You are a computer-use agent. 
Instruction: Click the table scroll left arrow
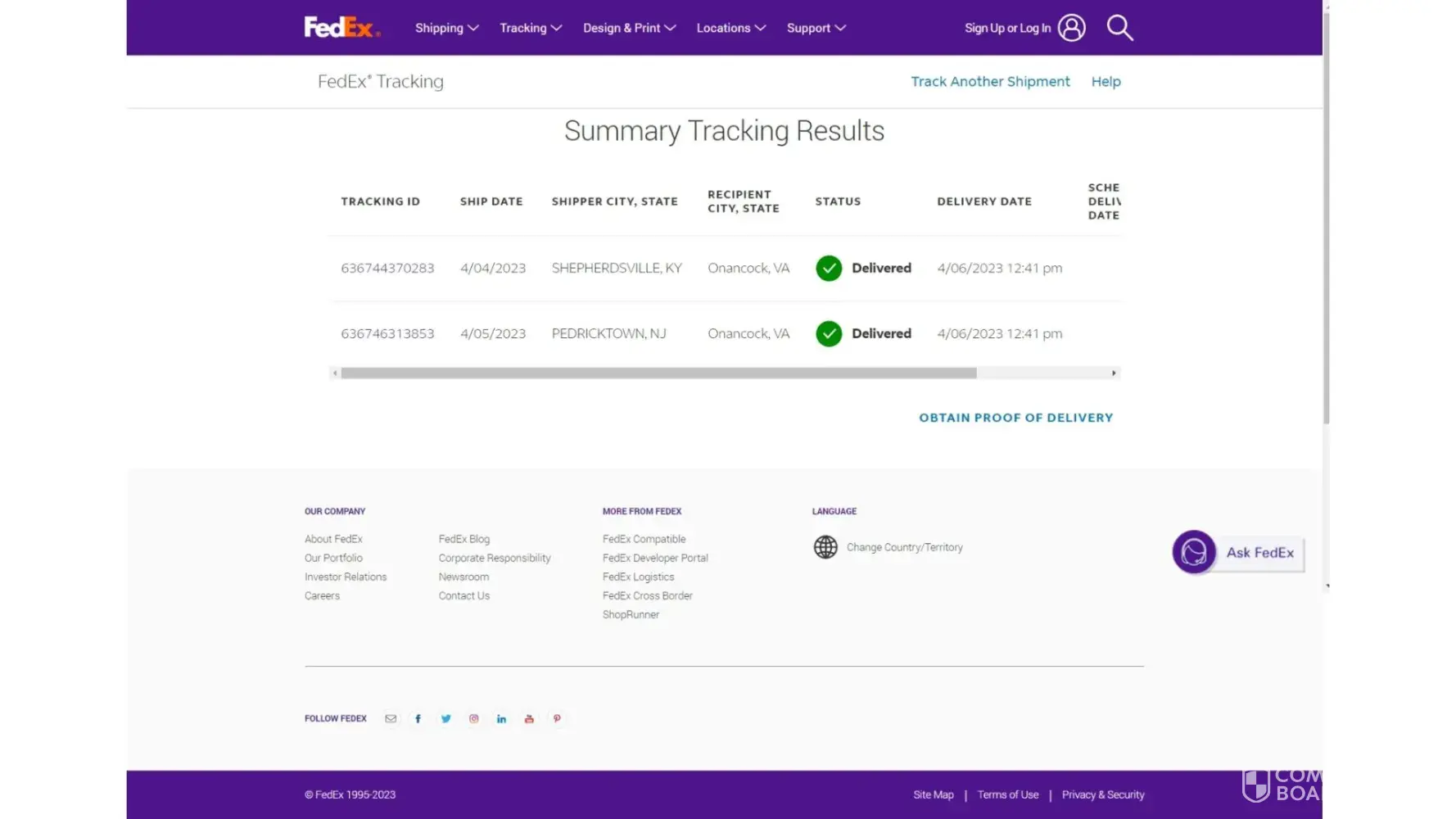point(335,373)
